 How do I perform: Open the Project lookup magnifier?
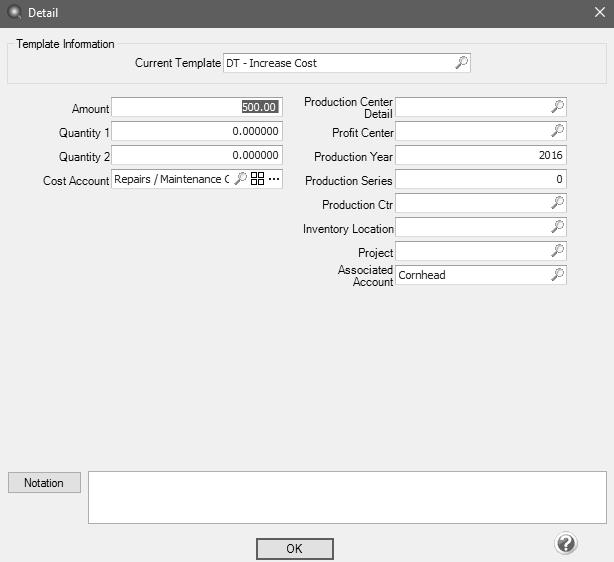[558, 251]
